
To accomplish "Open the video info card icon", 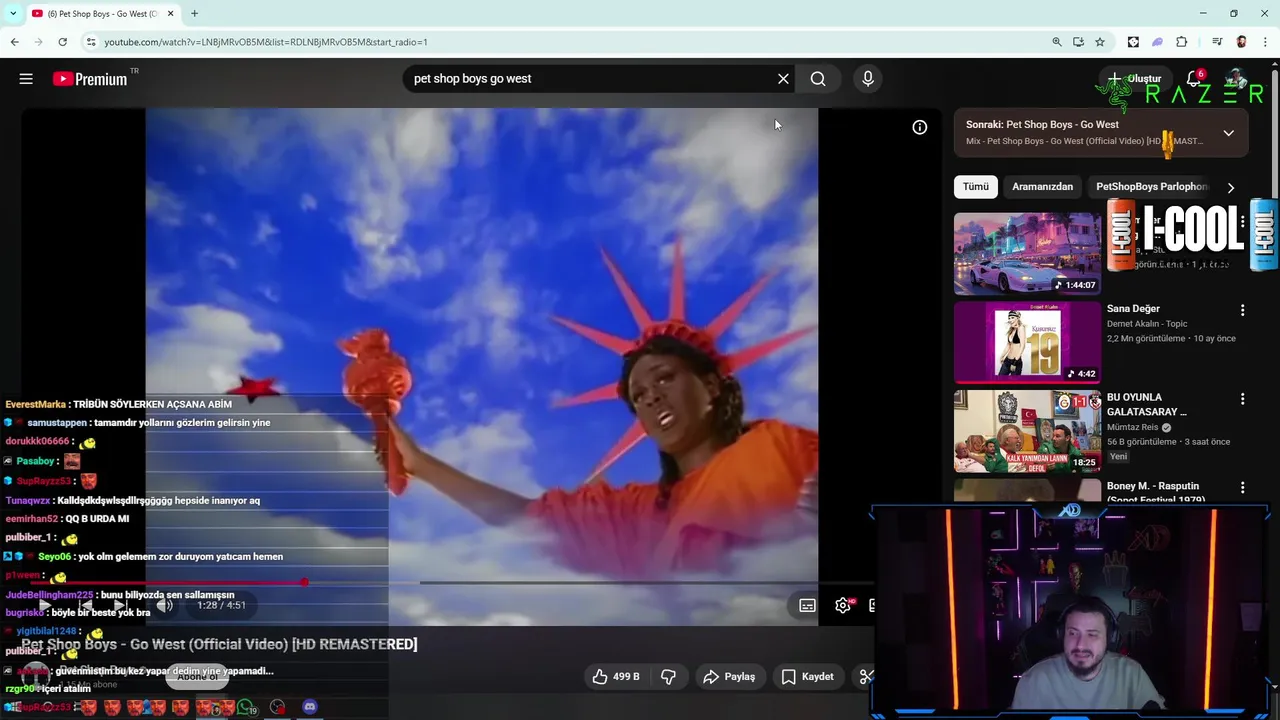I will pyautogui.click(x=919, y=127).
